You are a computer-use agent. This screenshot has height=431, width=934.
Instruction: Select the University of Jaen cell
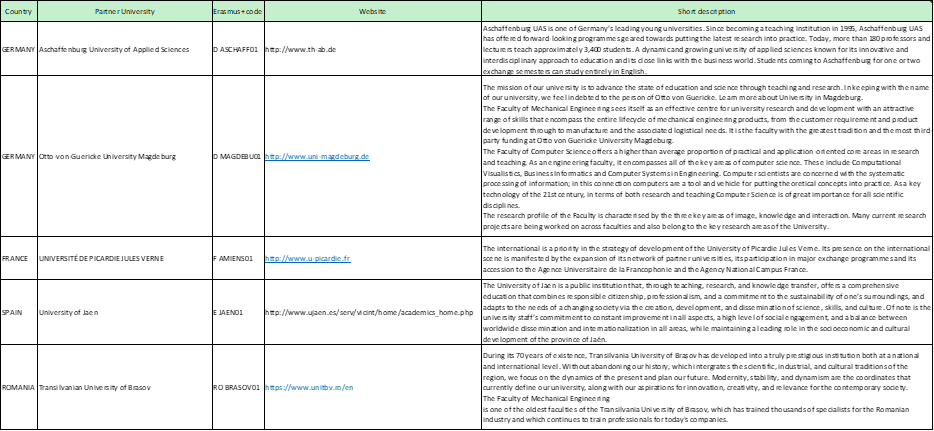pos(124,312)
